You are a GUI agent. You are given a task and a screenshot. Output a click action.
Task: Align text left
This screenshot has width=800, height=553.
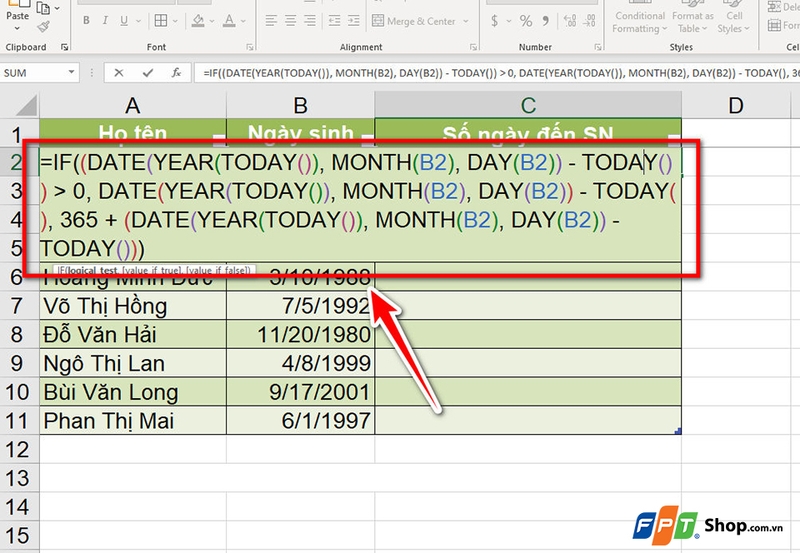pos(271,20)
